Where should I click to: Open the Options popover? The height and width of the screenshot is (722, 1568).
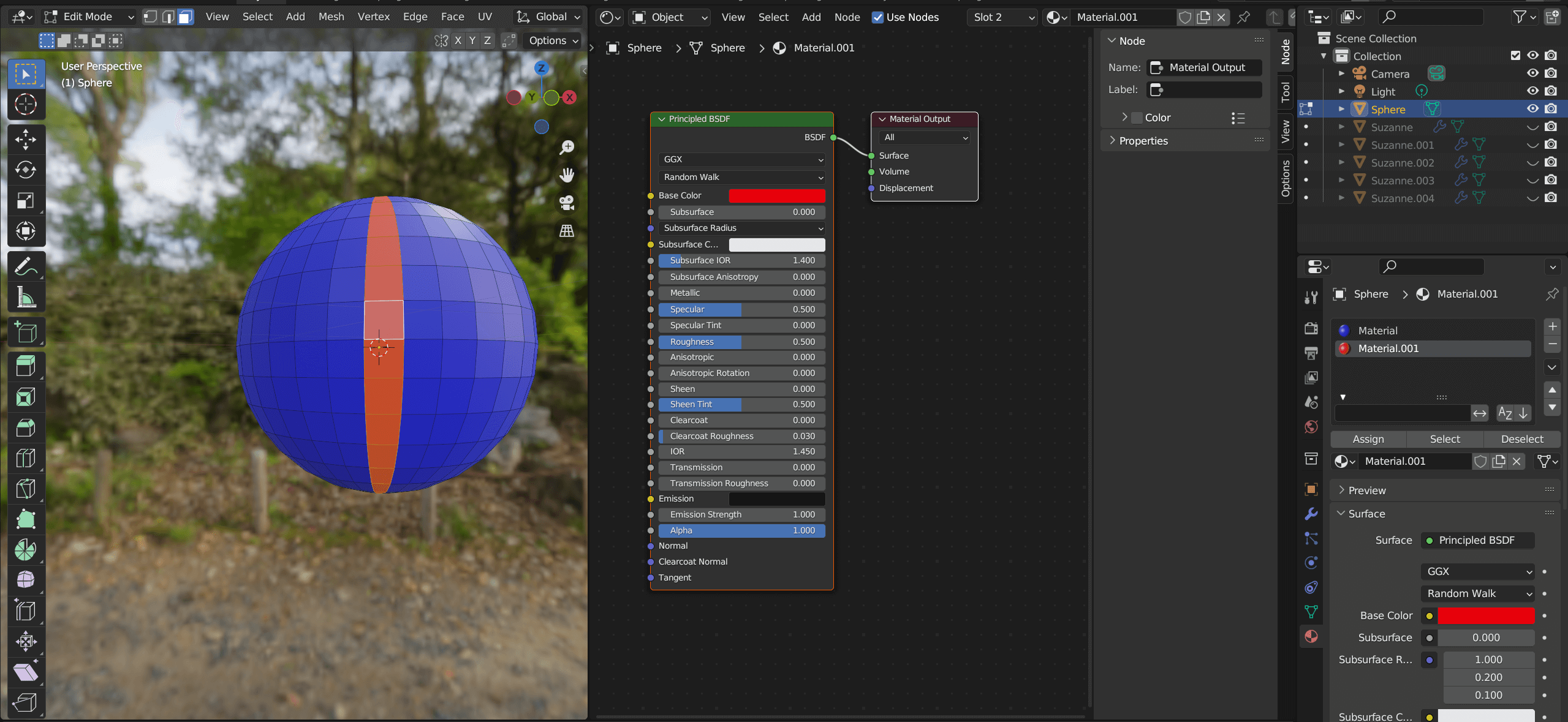pyautogui.click(x=553, y=40)
